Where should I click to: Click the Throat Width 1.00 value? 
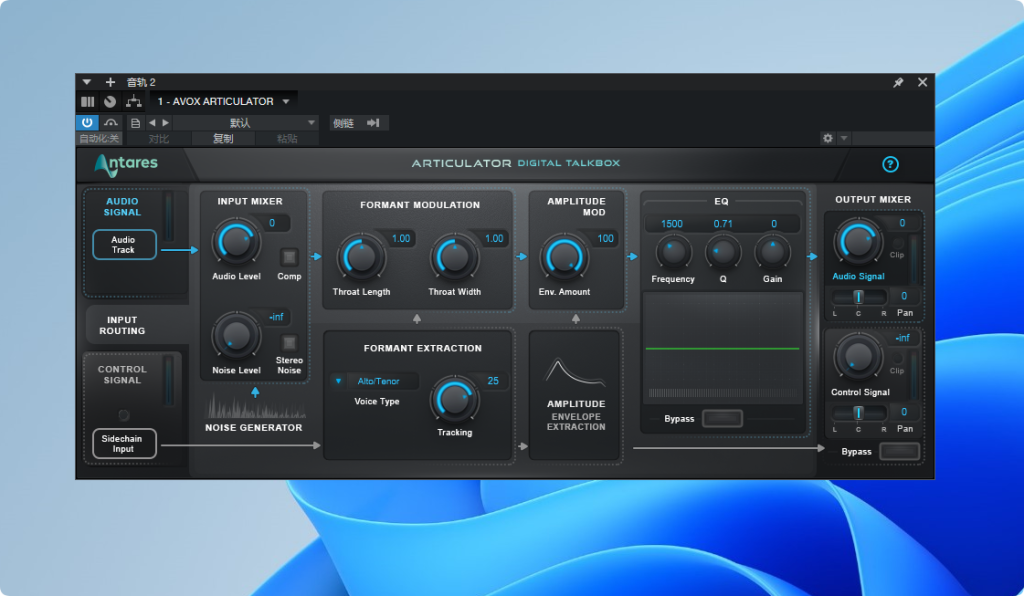494,238
